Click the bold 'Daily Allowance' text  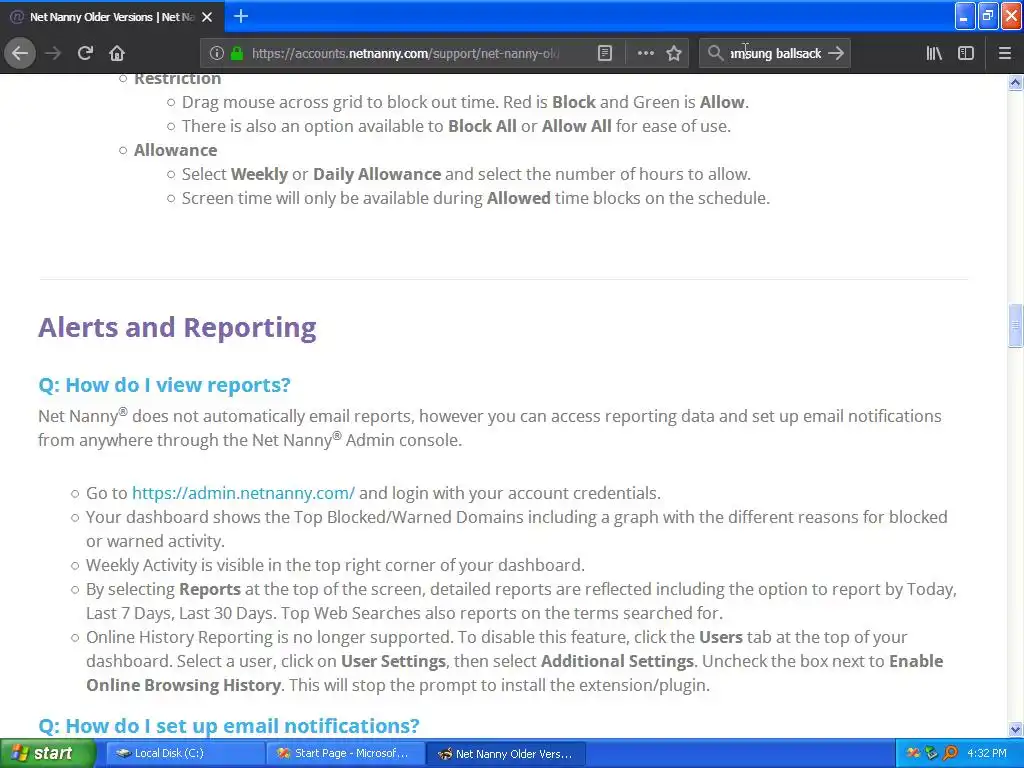coord(377,174)
